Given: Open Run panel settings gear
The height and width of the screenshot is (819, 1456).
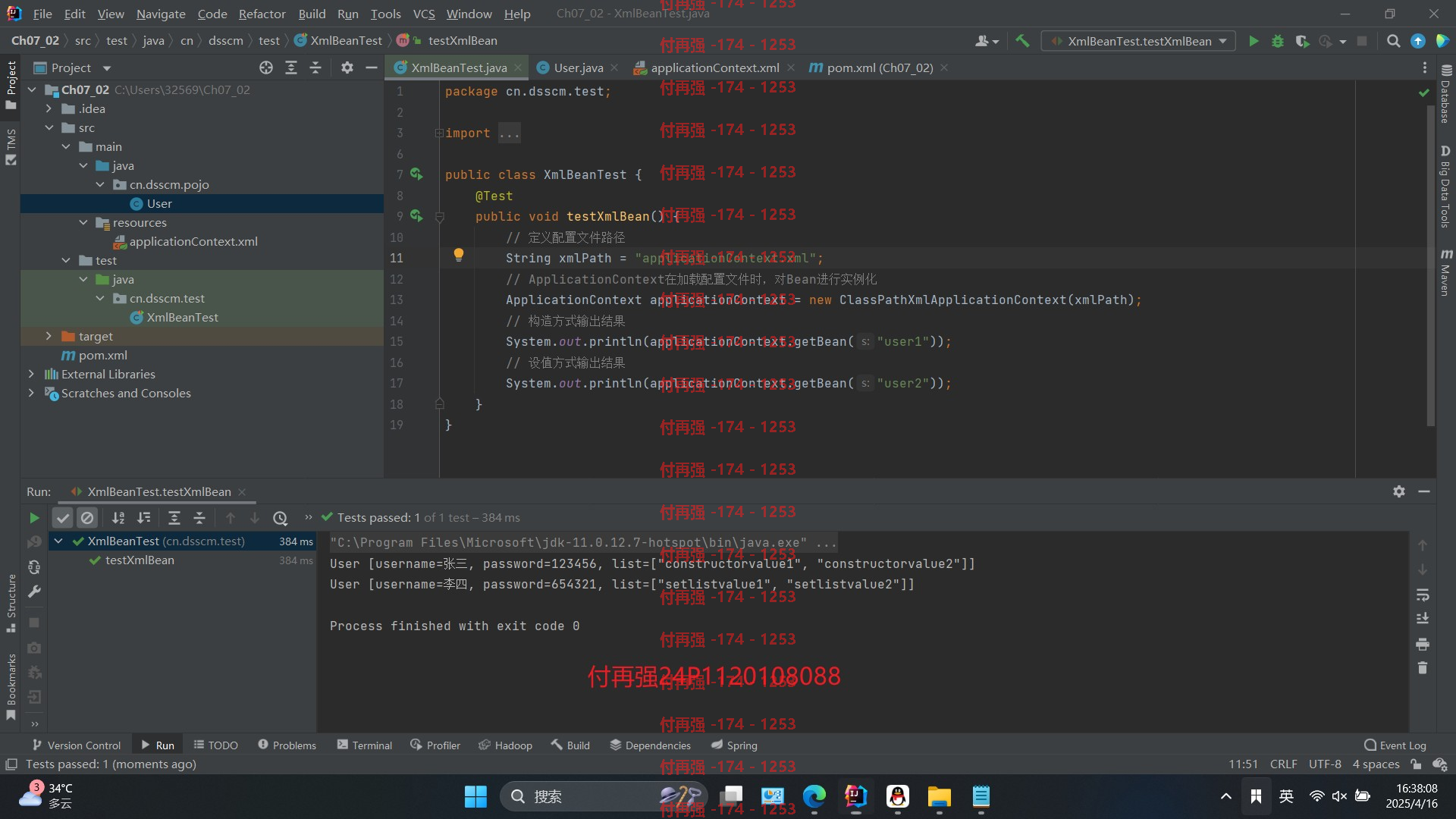Looking at the screenshot, I should click(1399, 491).
